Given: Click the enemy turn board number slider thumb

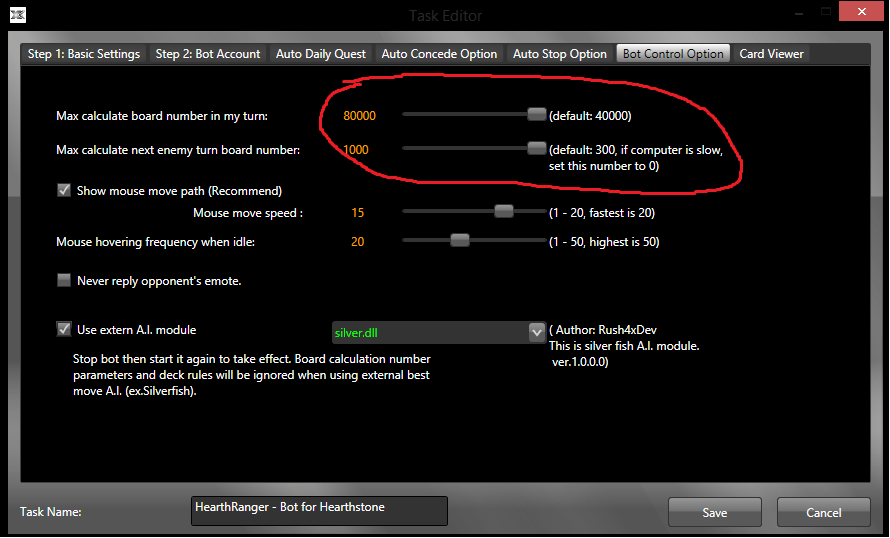Looking at the screenshot, I should point(536,148).
